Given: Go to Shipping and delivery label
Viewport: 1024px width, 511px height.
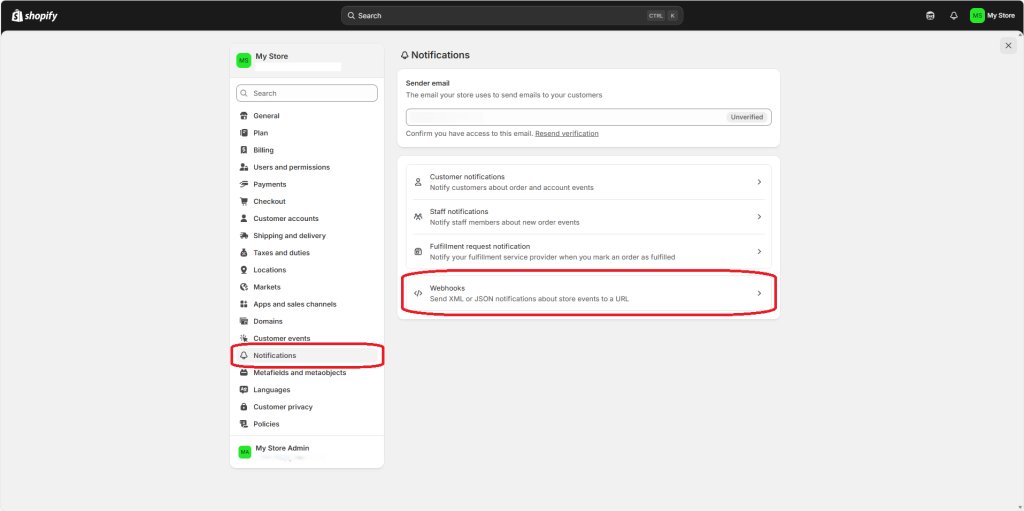Looking at the screenshot, I should coord(289,235).
